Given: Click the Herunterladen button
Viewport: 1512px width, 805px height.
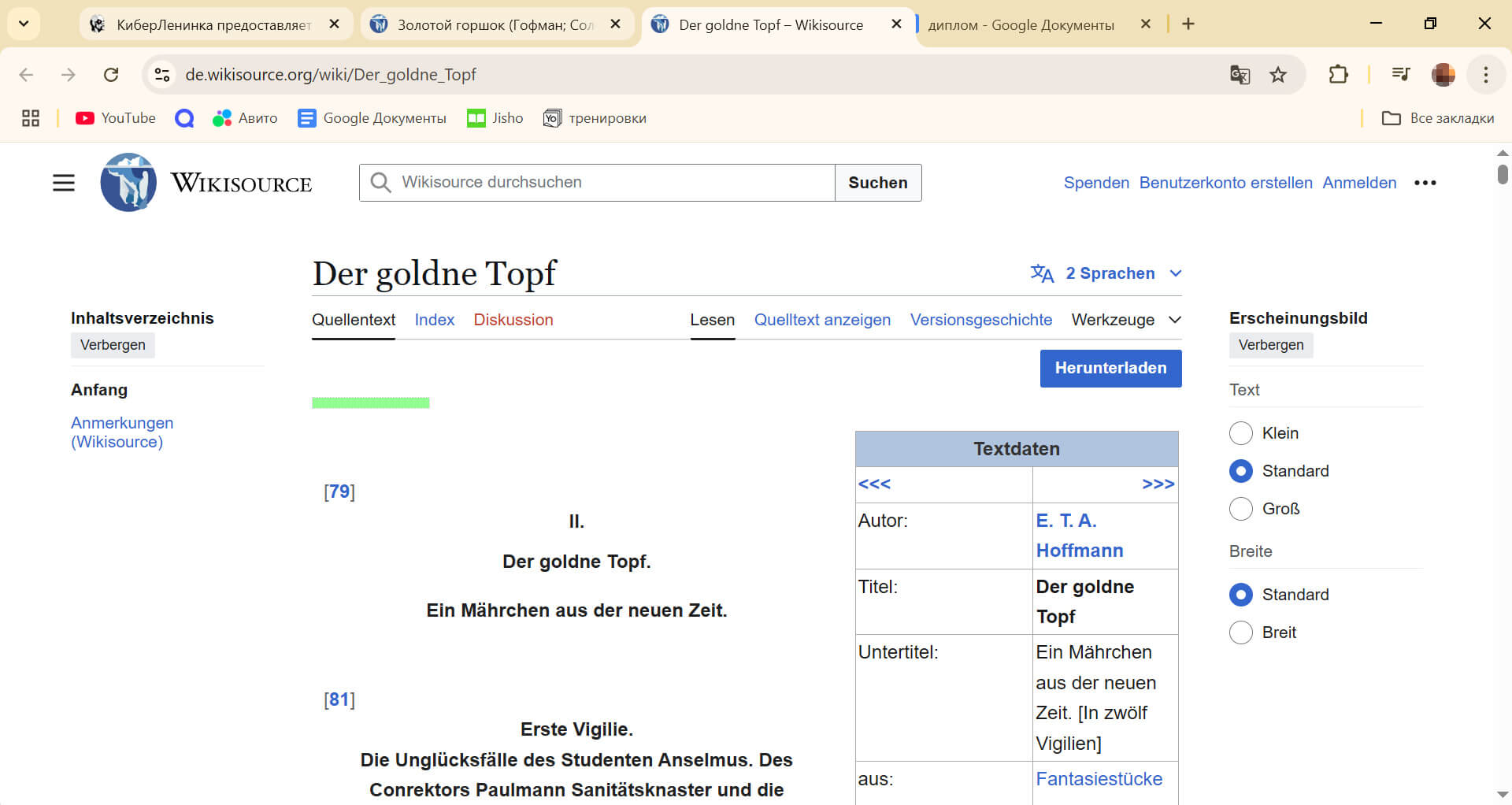Looking at the screenshot, I should coord(1110,368).
